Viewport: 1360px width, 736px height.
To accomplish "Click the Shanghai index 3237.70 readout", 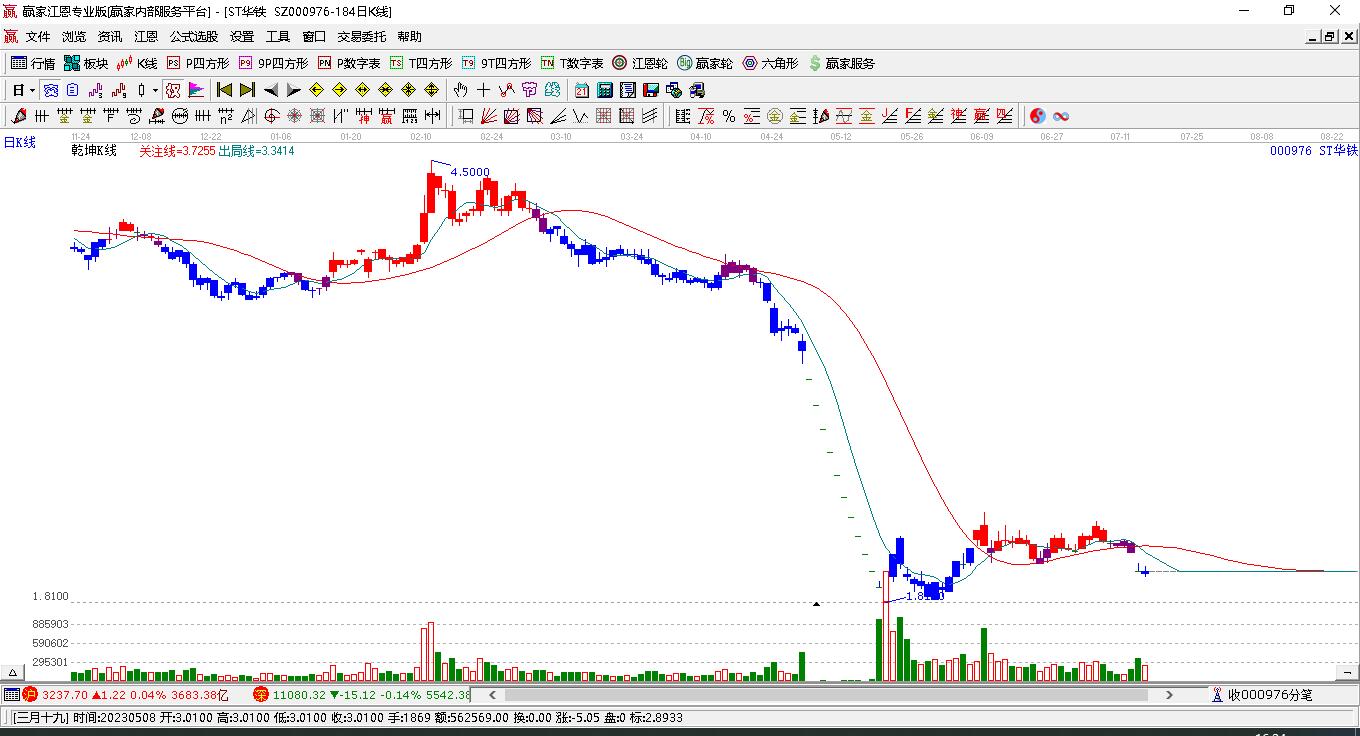I will [63, 695].
